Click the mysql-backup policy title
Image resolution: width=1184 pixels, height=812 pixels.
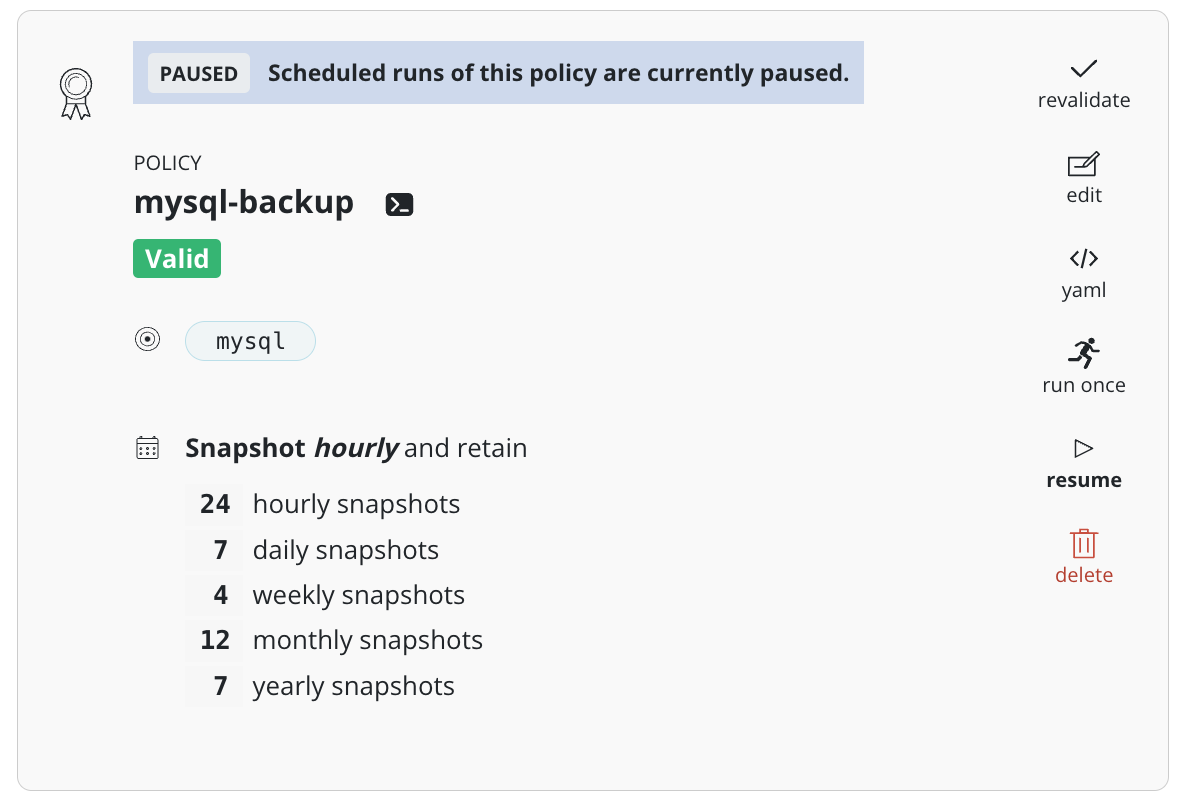click(x=244, y=203)
